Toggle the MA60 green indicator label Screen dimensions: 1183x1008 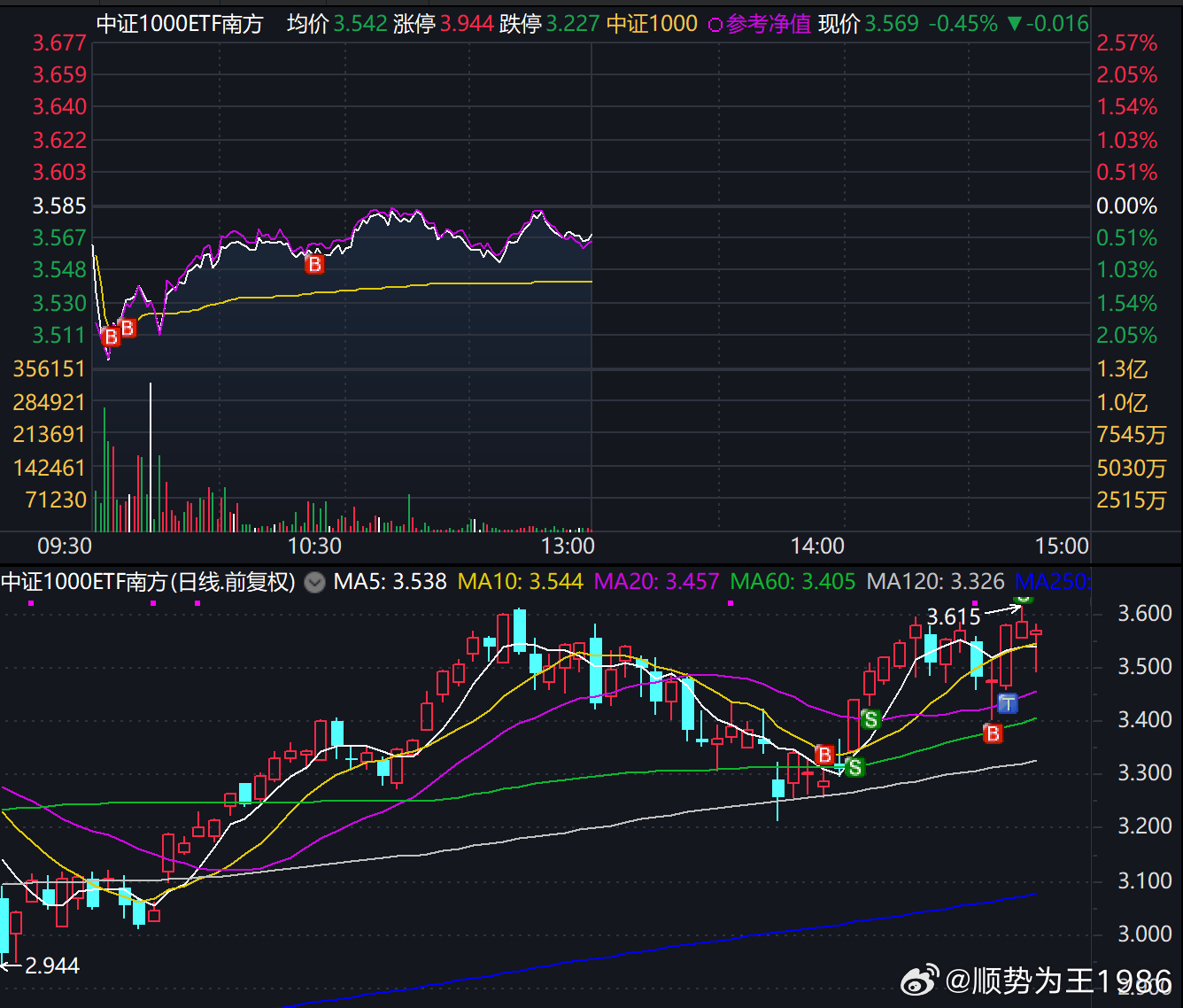793,582
